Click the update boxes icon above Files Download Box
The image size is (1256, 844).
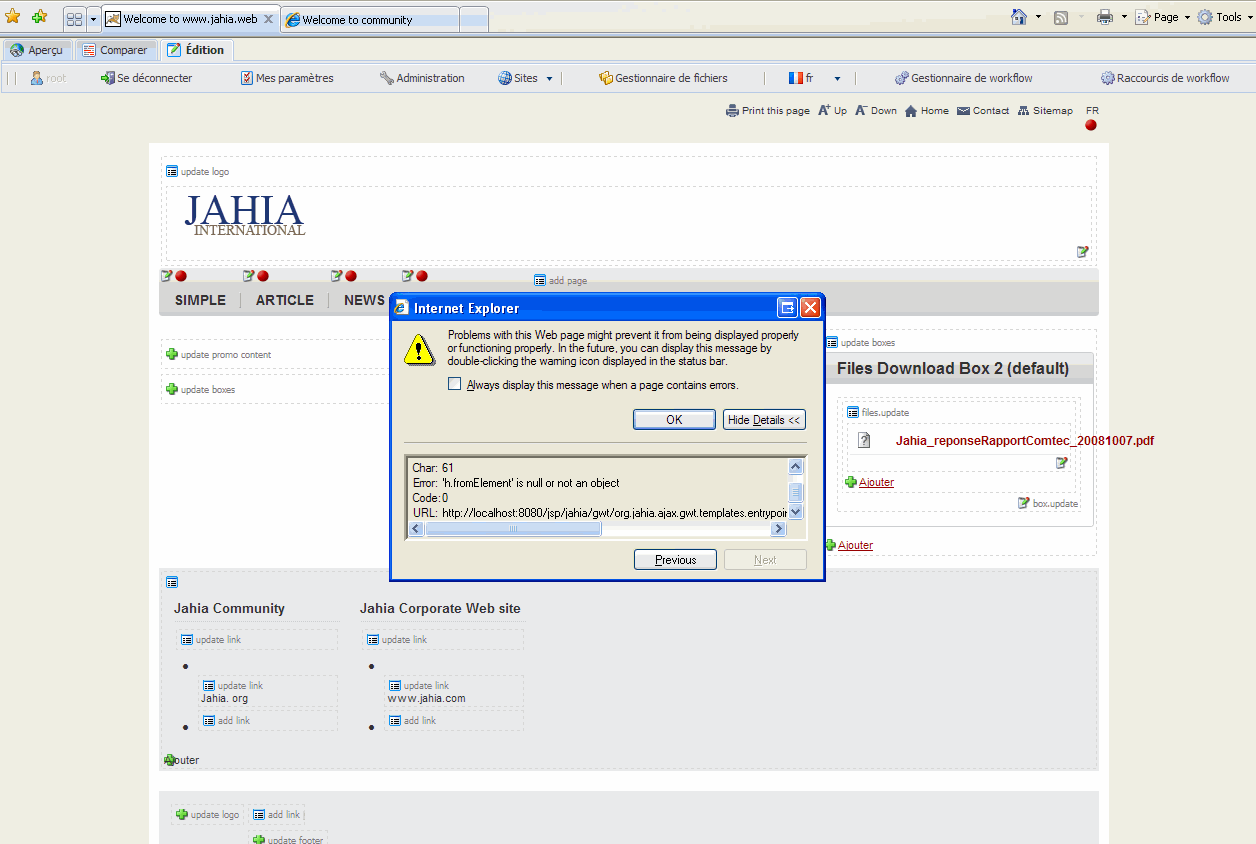[832, 343]
